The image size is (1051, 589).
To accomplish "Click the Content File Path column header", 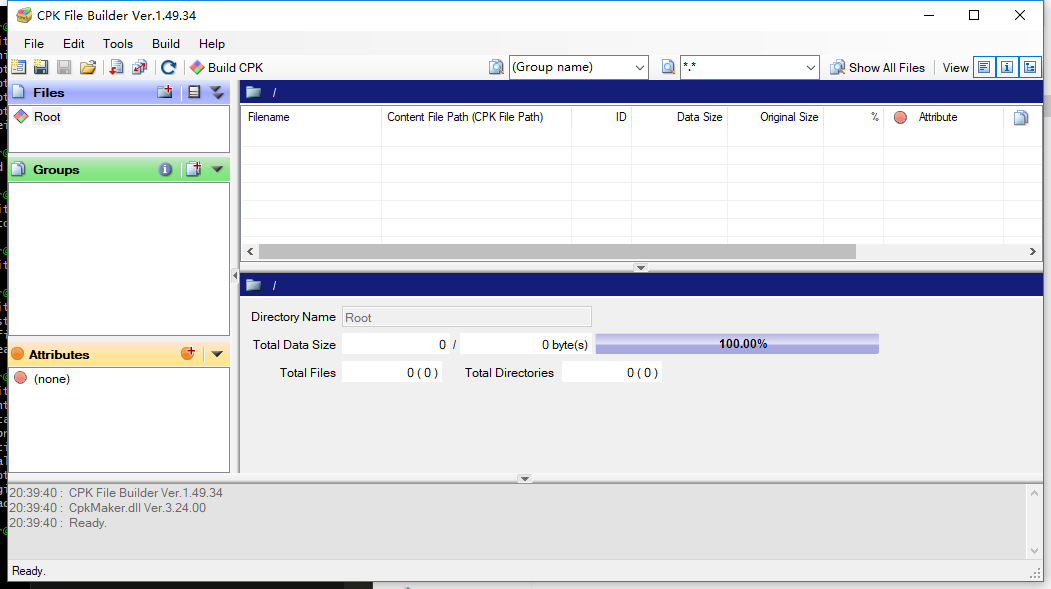I will tap(477, 117).
